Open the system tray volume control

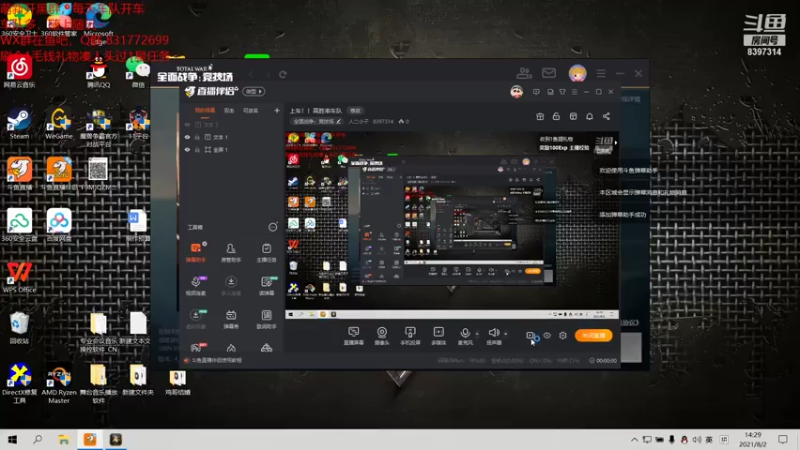(x=696, y=439)
